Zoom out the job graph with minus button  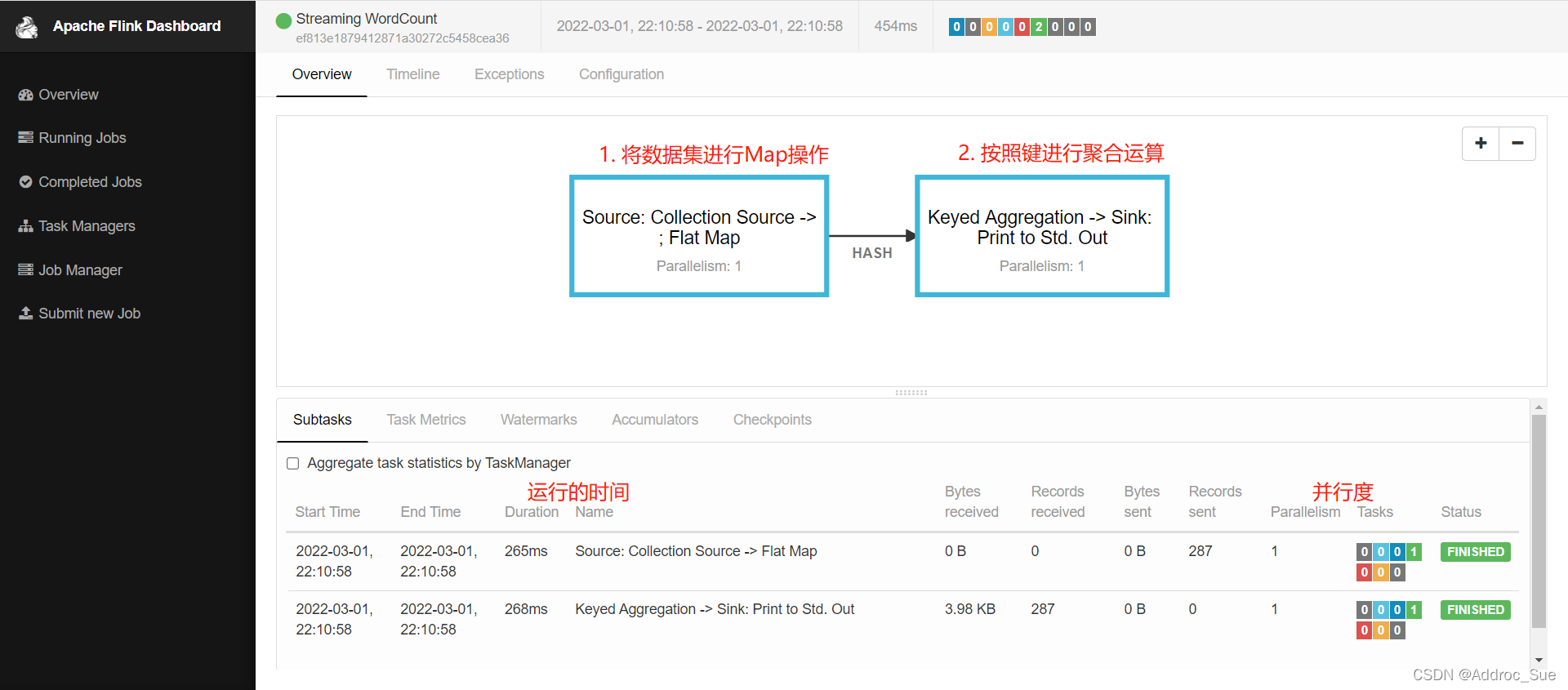tap(1517, 144)
